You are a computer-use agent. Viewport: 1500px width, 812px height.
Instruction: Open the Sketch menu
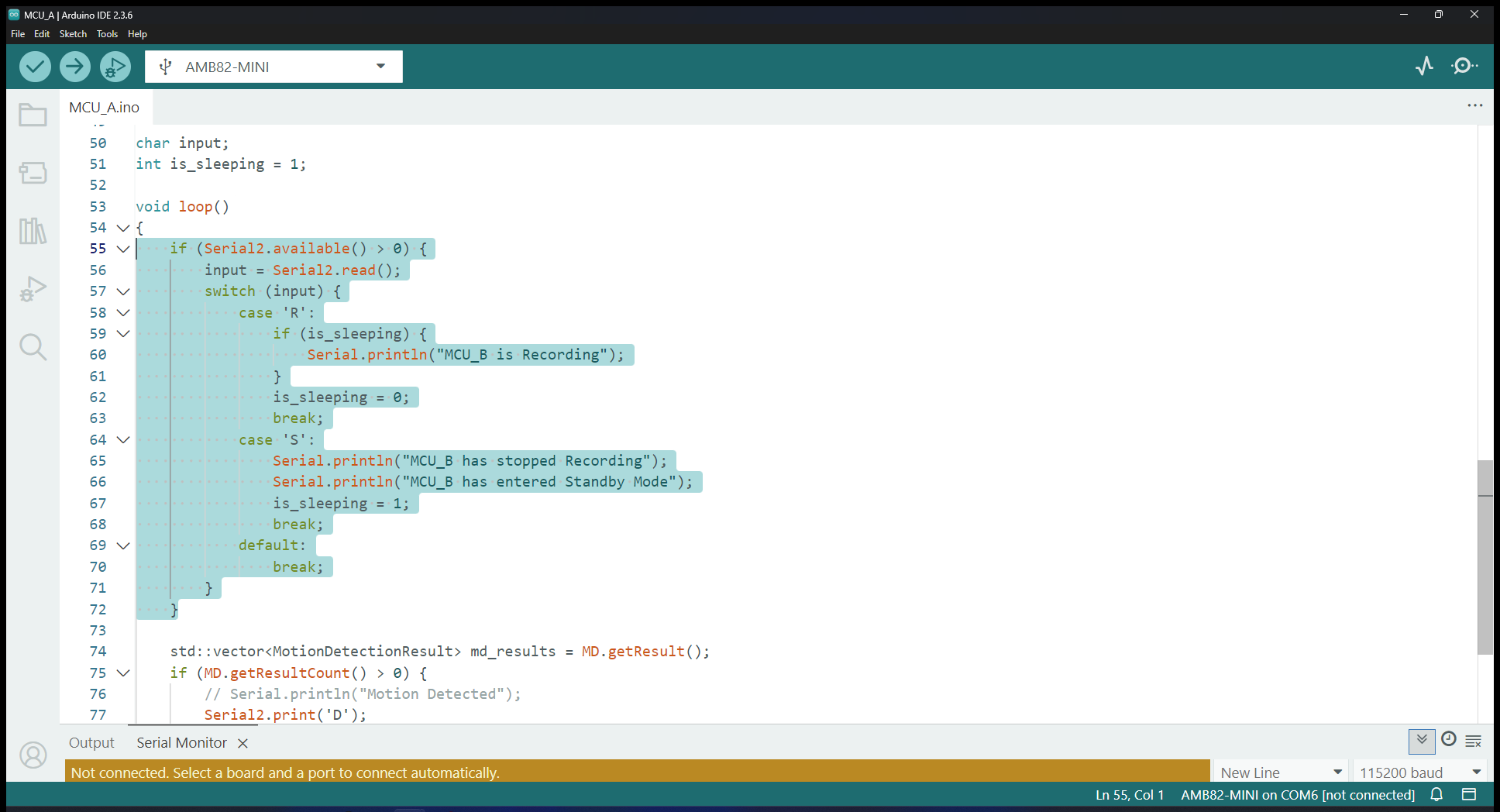[73, 34]
